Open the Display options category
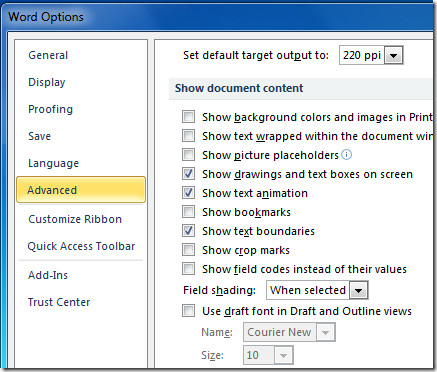This screenshot has width=437, height=372. point(47,82)
